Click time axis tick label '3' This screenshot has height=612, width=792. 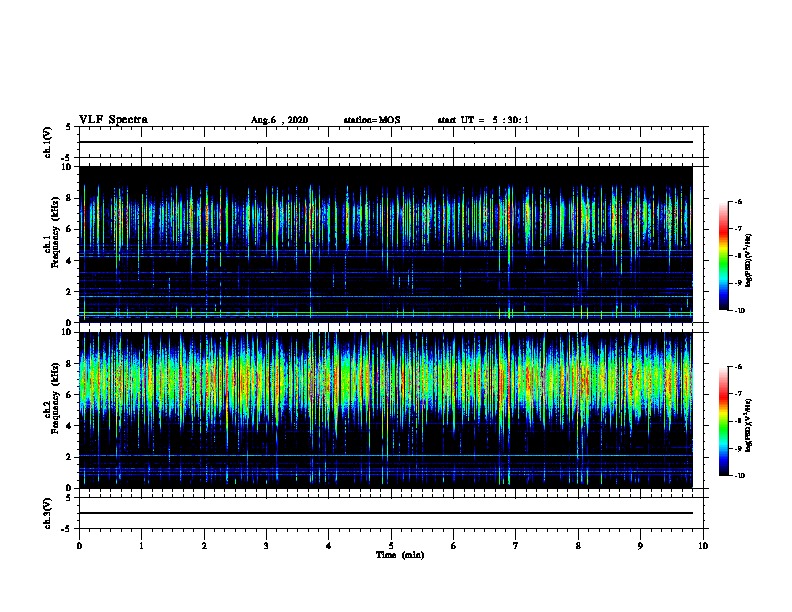[x=266, y=545]
